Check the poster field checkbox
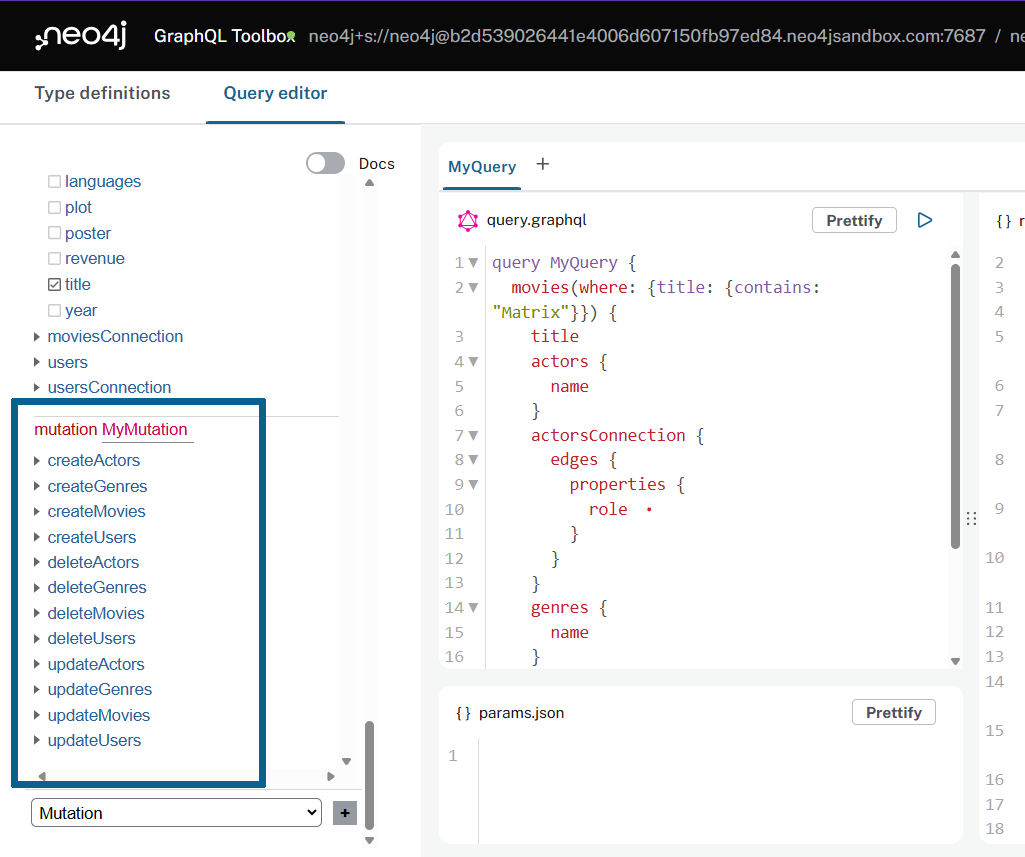This screenshot has width=1025, height=857. 55,233
